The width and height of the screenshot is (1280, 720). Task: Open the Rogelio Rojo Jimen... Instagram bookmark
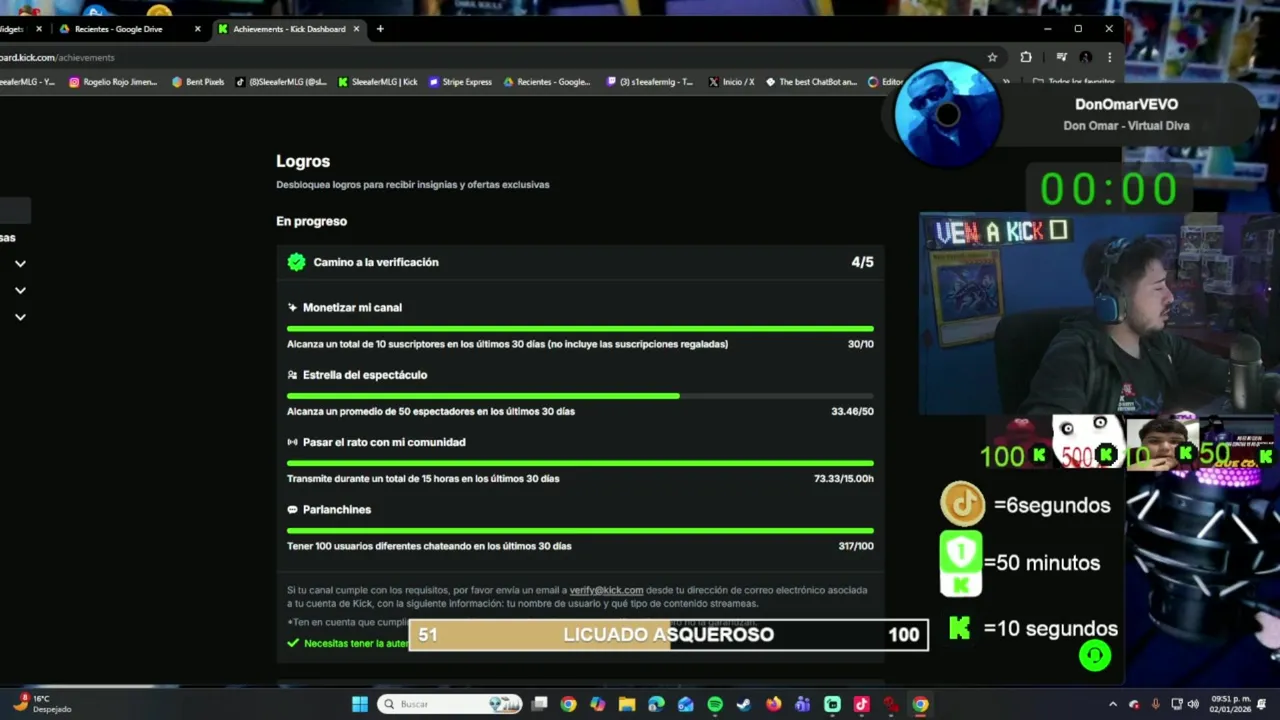[113, 82]
